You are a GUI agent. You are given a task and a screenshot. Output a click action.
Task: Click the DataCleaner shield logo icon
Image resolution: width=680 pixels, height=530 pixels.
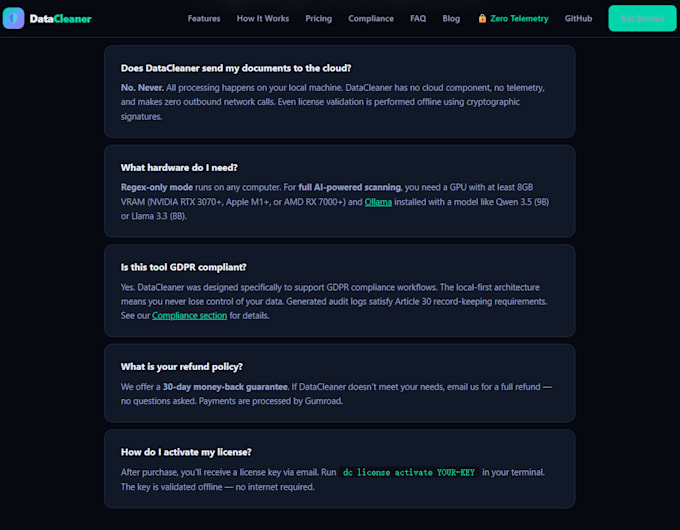tap(13, 18)
